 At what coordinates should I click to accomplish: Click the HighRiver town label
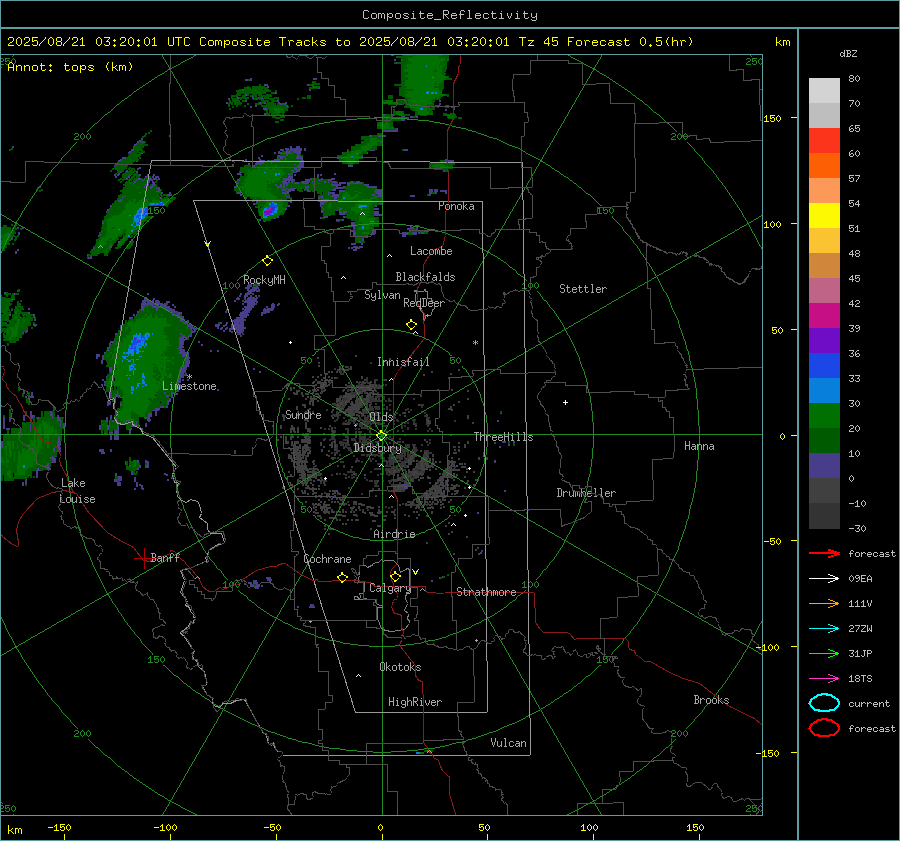pos(415,702)
